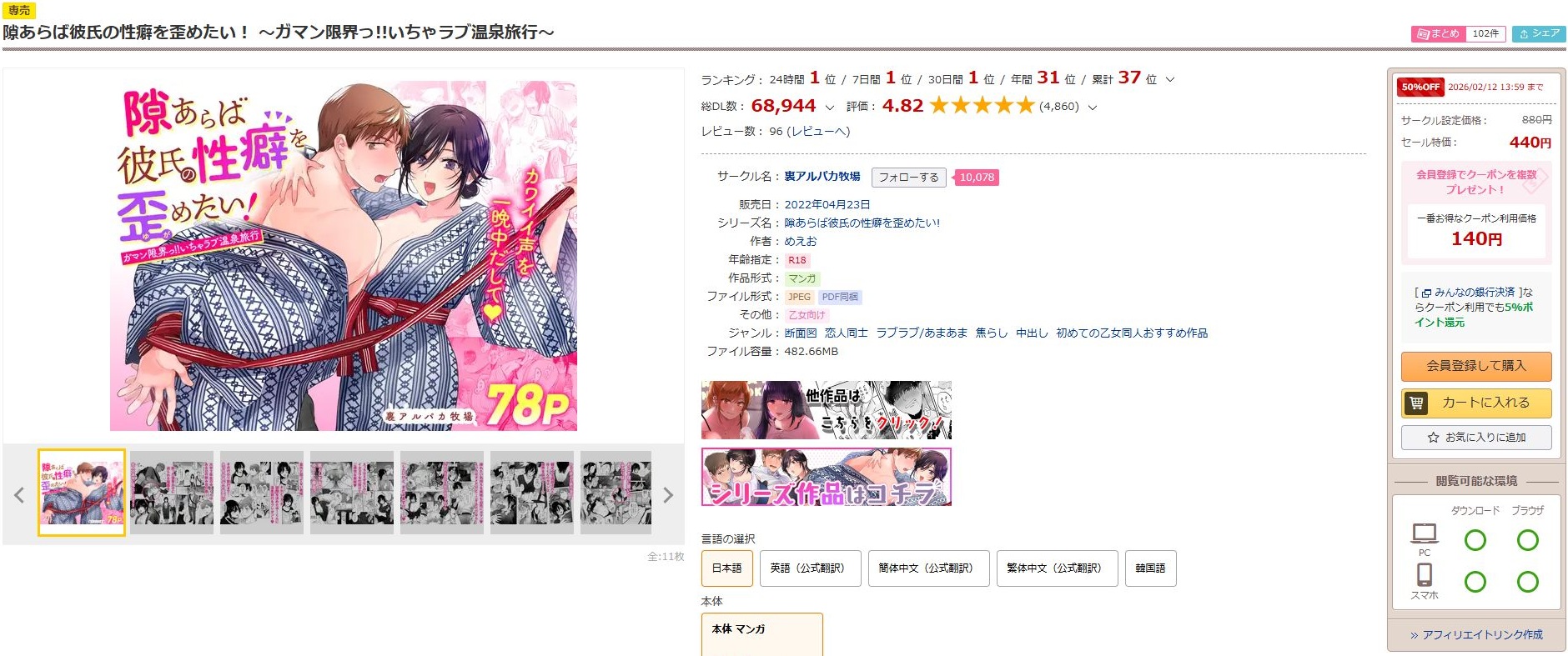The image size is (1568, 656).
Task: Open the 裏アルパカ牧場 circle link
Action: pos(822,177)
